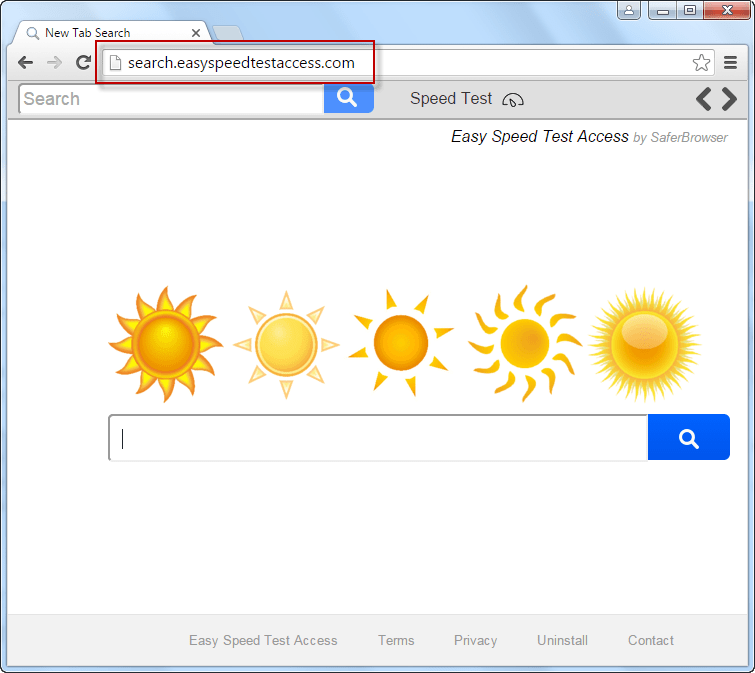This screenshot has height=673, width=755.
Task: Open the user profile icon in title bar
Action: point(629,10)
